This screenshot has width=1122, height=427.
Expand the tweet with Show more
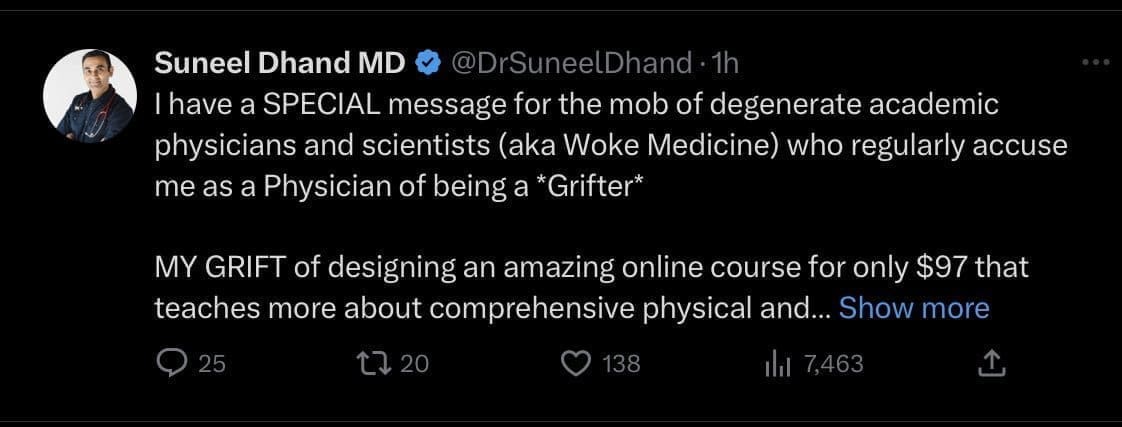913,308
